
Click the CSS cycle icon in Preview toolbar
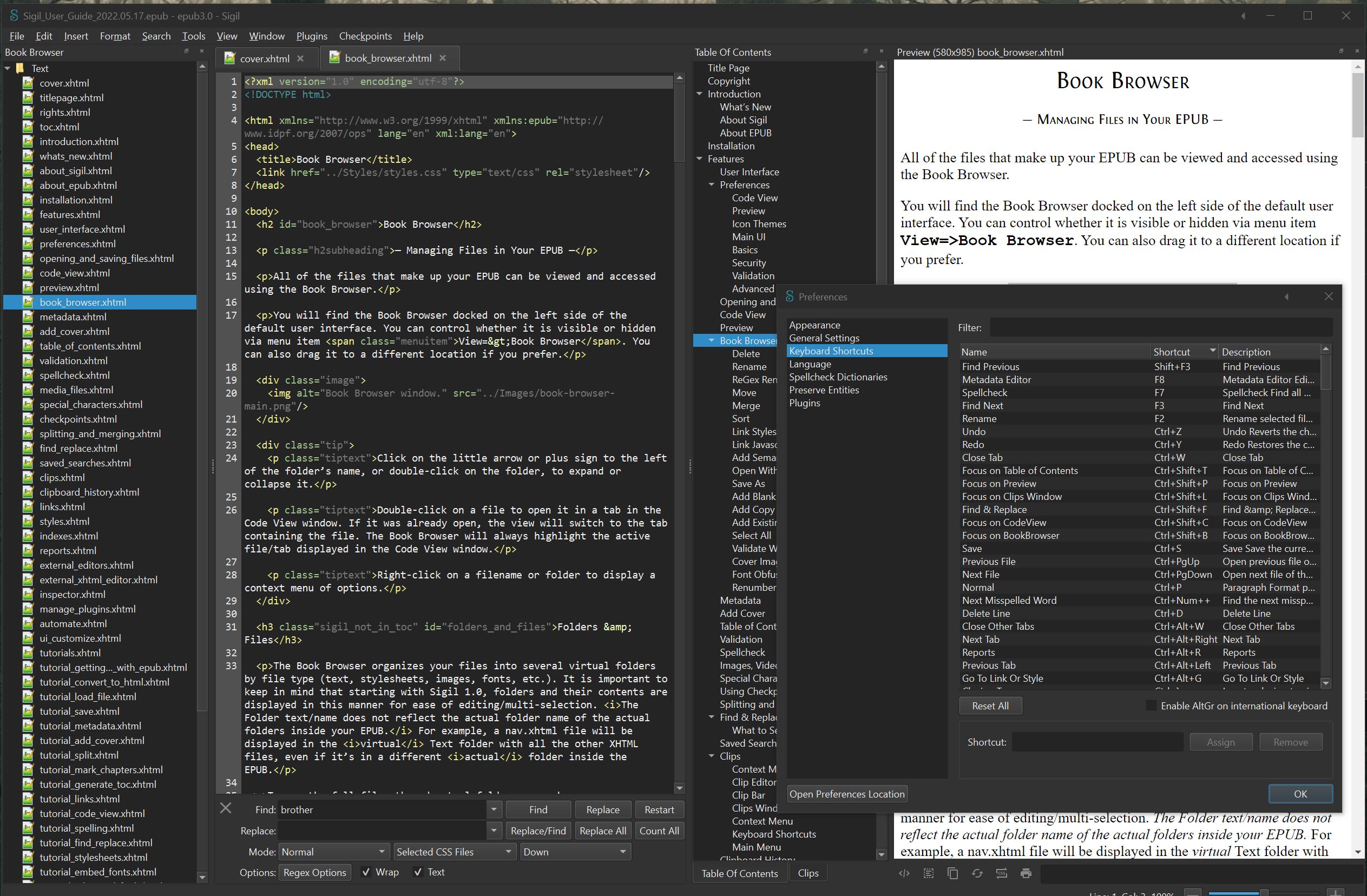tap(1001, 874)
